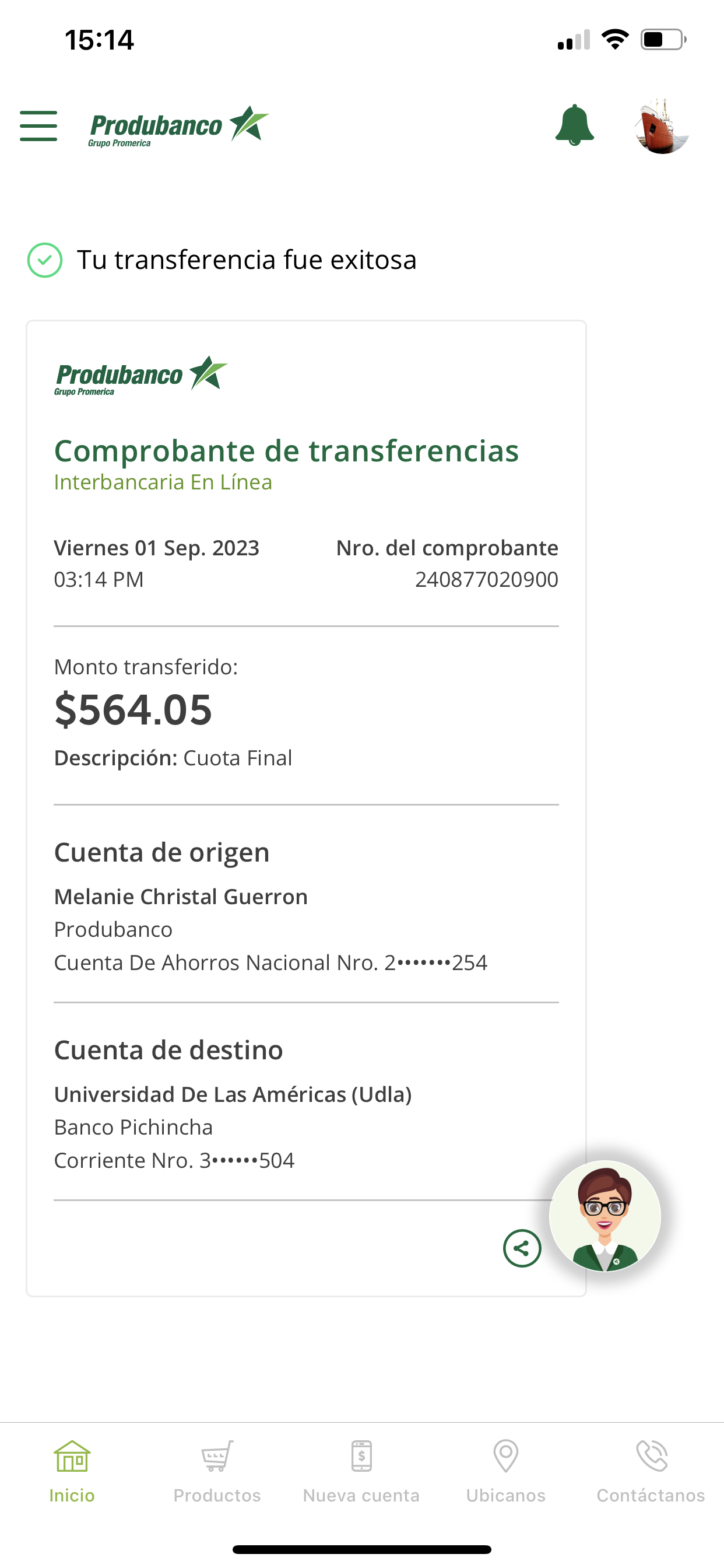Share the transfer receipt
The image size is (724, 1568).
[x=522, y=1248]
